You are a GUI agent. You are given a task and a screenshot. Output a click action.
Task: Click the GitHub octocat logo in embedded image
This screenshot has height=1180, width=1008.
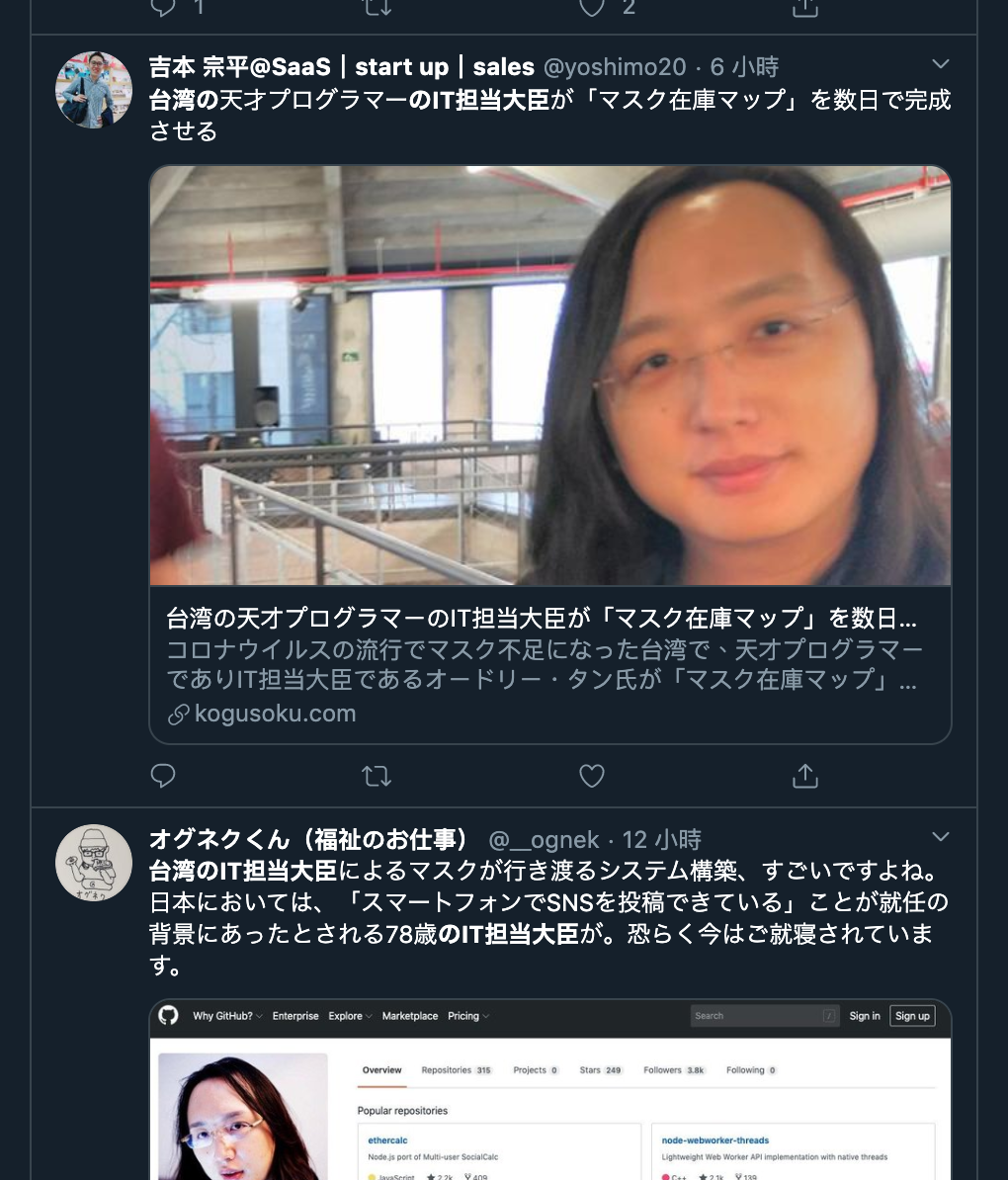169,1015
